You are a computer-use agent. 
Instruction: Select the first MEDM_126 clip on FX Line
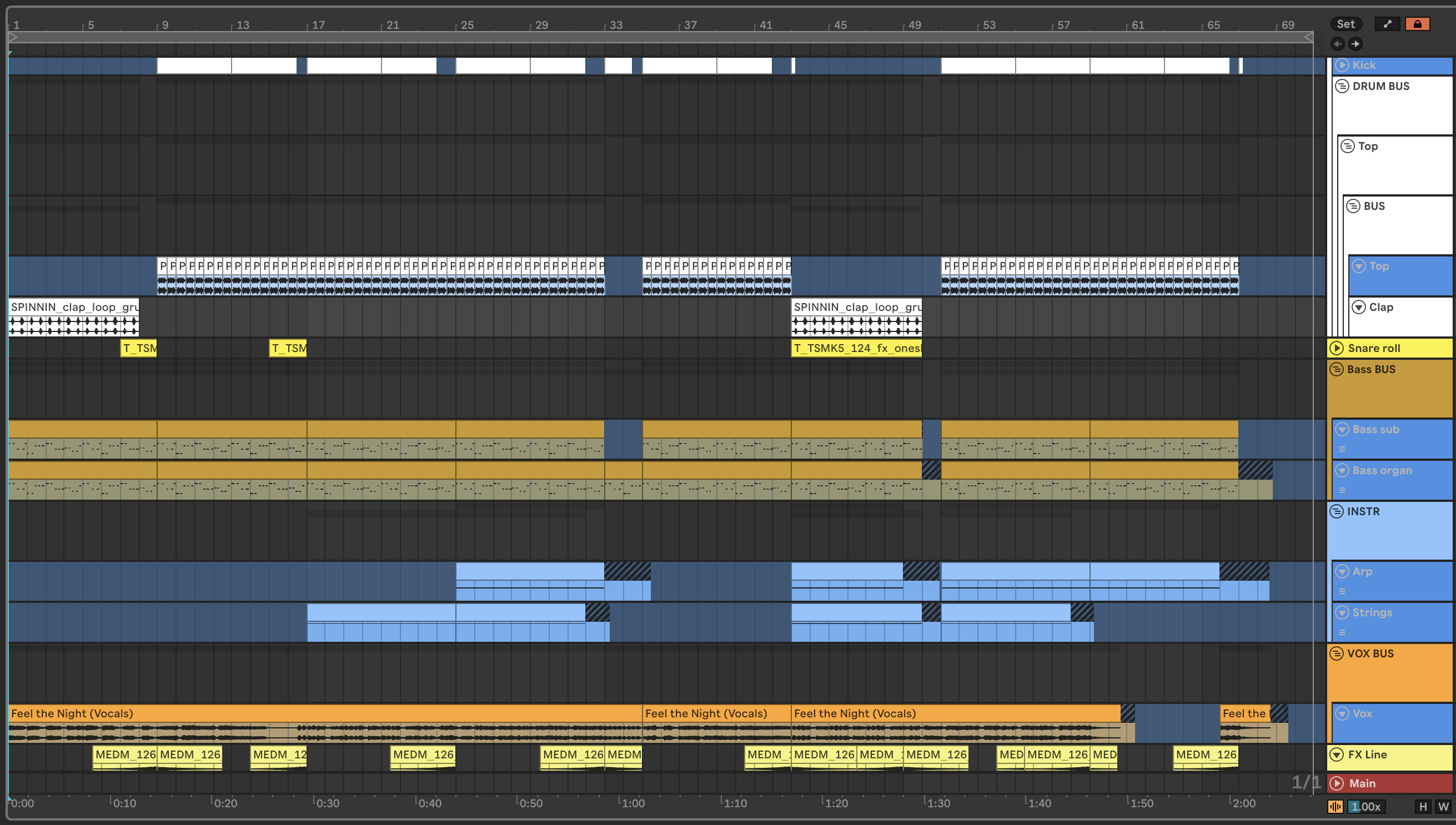(x=125, y=758)
